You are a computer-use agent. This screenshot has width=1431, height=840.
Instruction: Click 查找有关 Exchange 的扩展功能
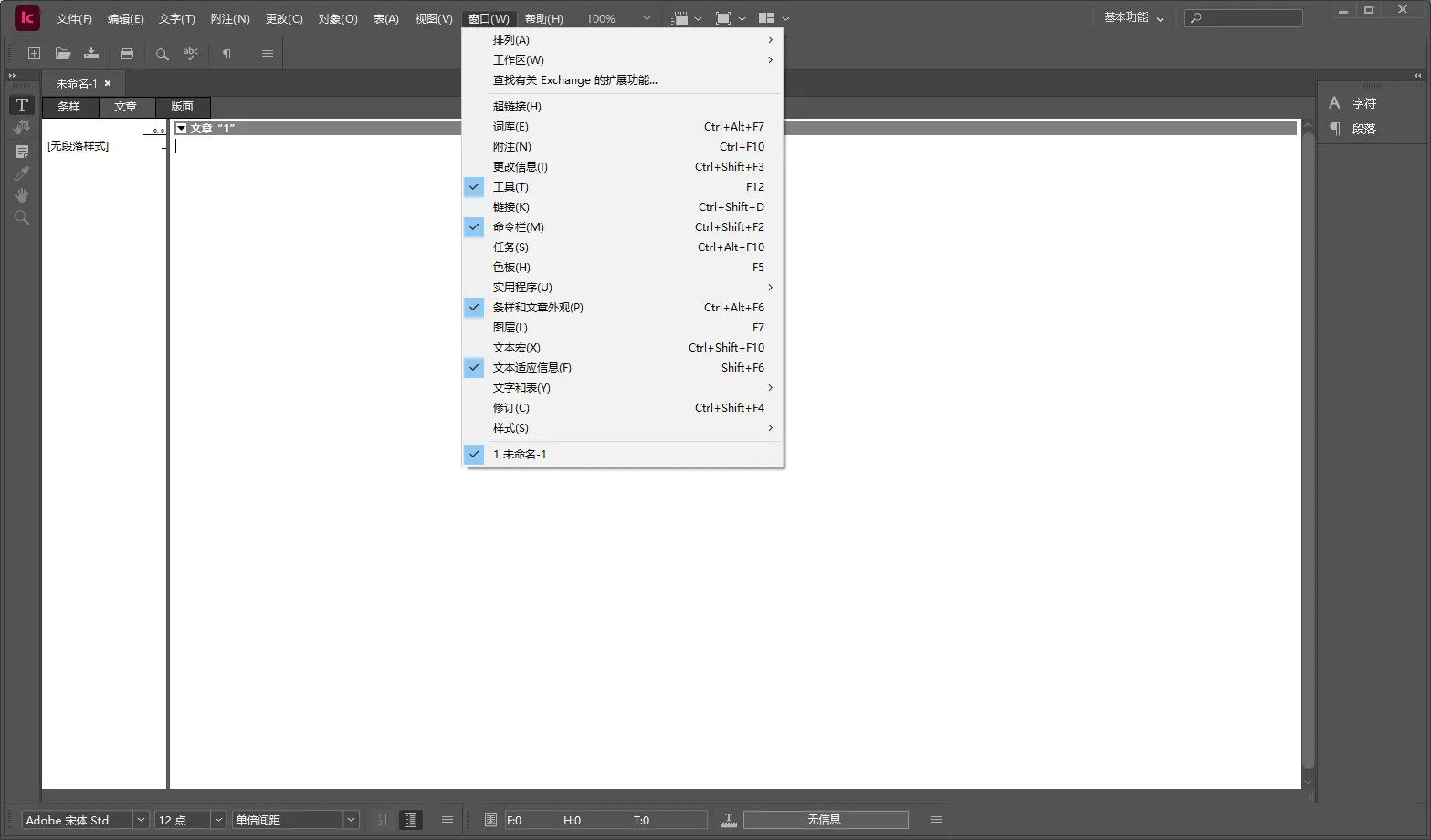click(x=574, y=79)
